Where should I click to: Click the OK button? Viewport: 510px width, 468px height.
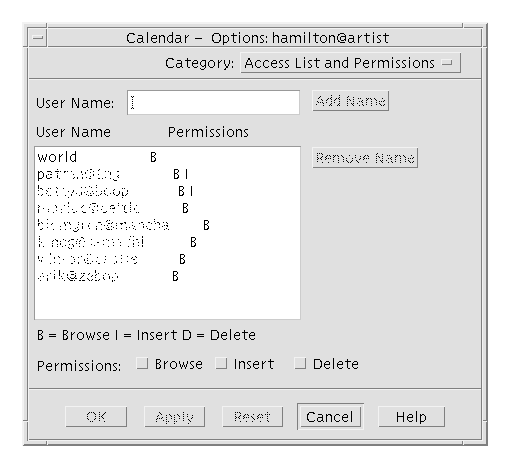coord(96,417)
